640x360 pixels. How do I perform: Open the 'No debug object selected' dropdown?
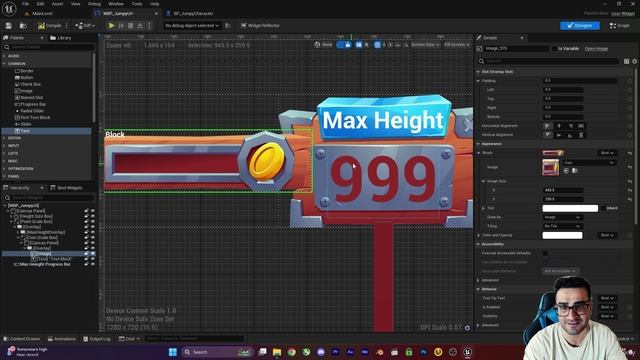click(192, 25)
